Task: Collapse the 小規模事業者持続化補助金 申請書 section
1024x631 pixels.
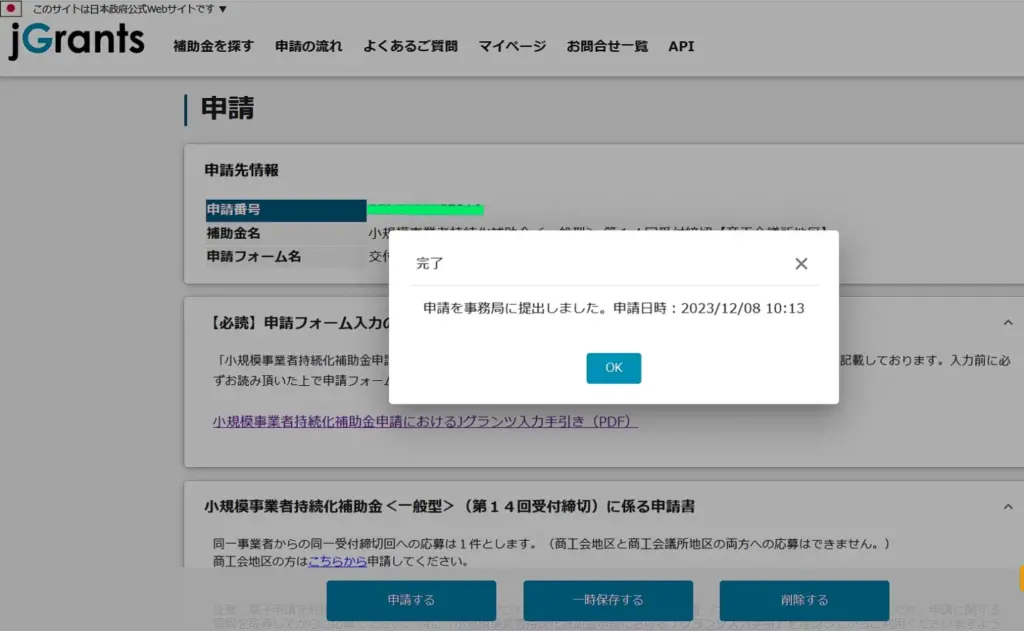Action: (x=1007, y=507)
